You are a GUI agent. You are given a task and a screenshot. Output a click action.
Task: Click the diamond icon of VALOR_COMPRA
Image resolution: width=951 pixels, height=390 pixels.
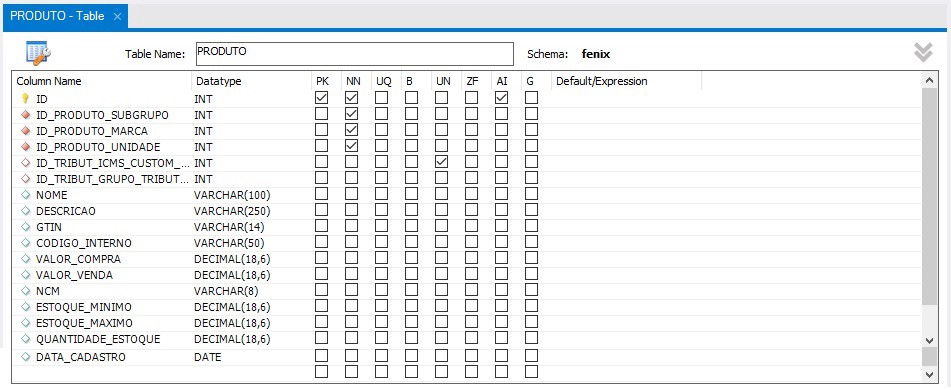(x=25, y=259)
